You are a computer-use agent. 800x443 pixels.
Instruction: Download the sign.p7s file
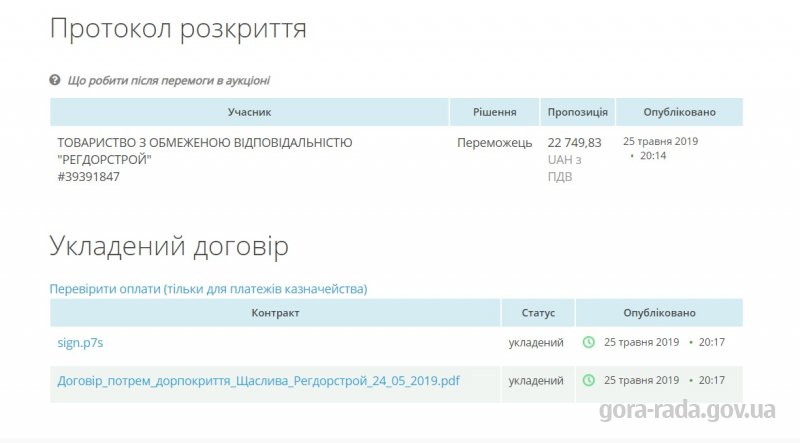point(80,342)
